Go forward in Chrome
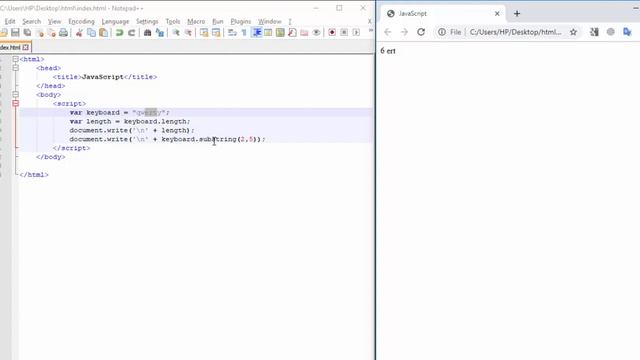Viewport: 640px width, 360px height. tap(404, 32)
